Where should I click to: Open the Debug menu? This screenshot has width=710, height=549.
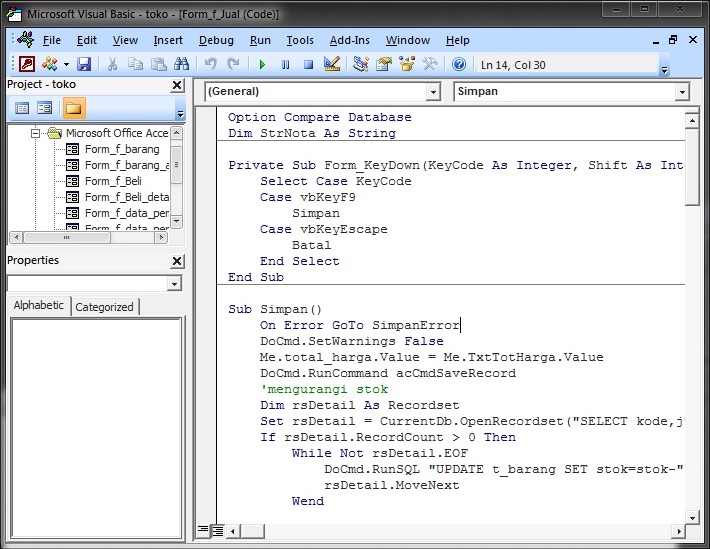216,40
